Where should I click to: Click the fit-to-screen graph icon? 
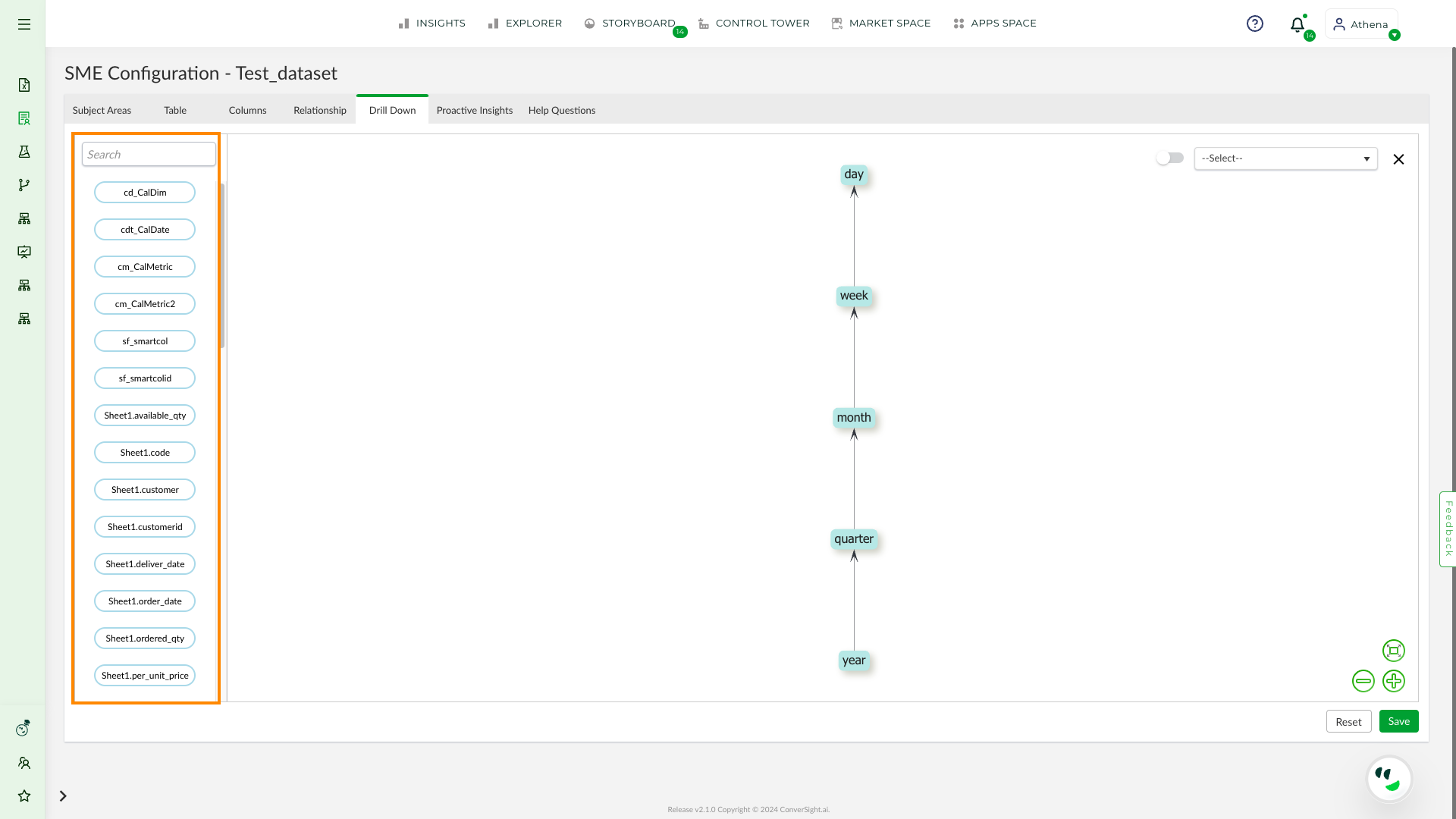(x=1394, y=651)
